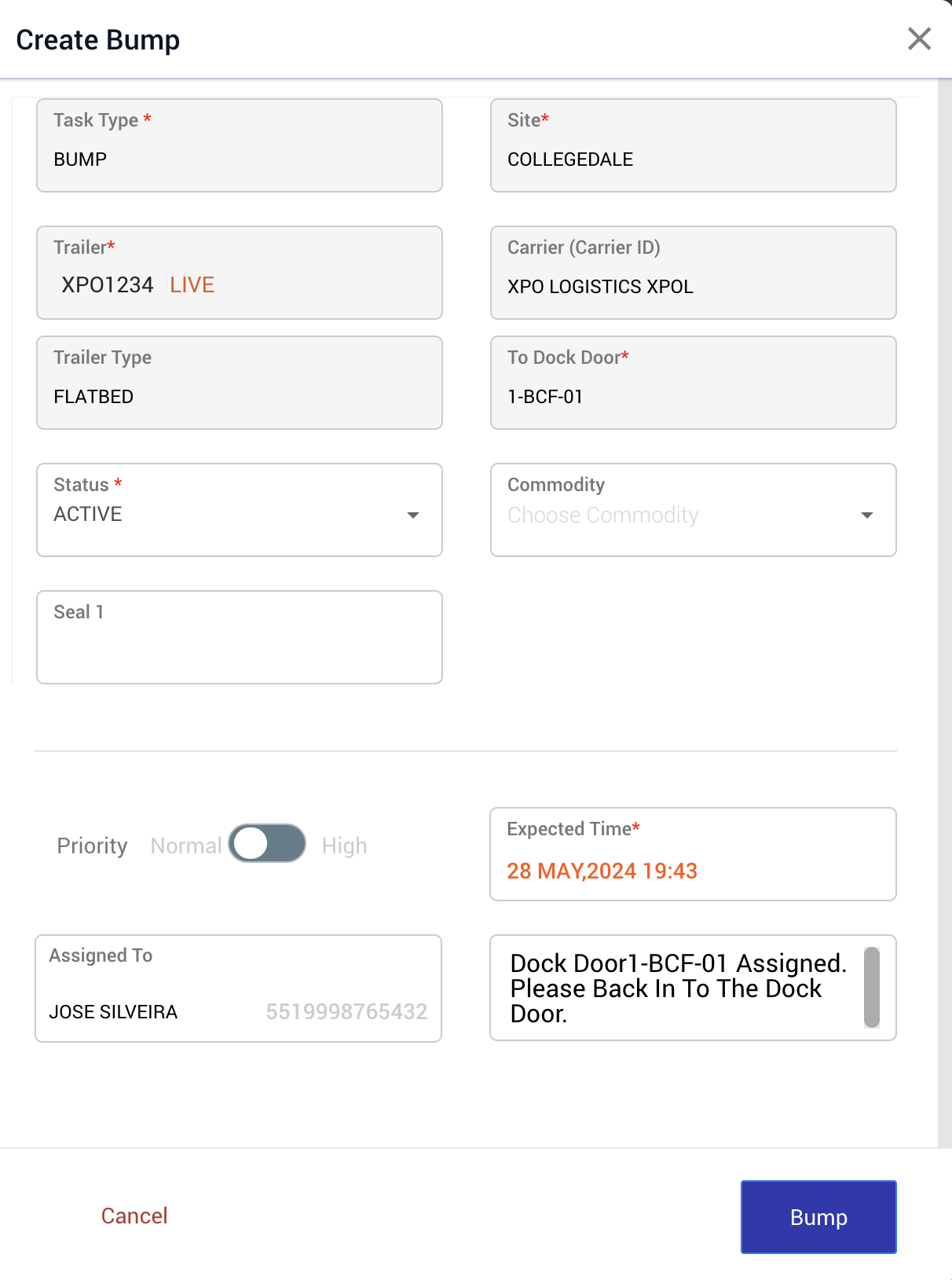Select the Site field COLLEGEDALE
This screenshot has width=952, height=1280.
pos(694,145)
